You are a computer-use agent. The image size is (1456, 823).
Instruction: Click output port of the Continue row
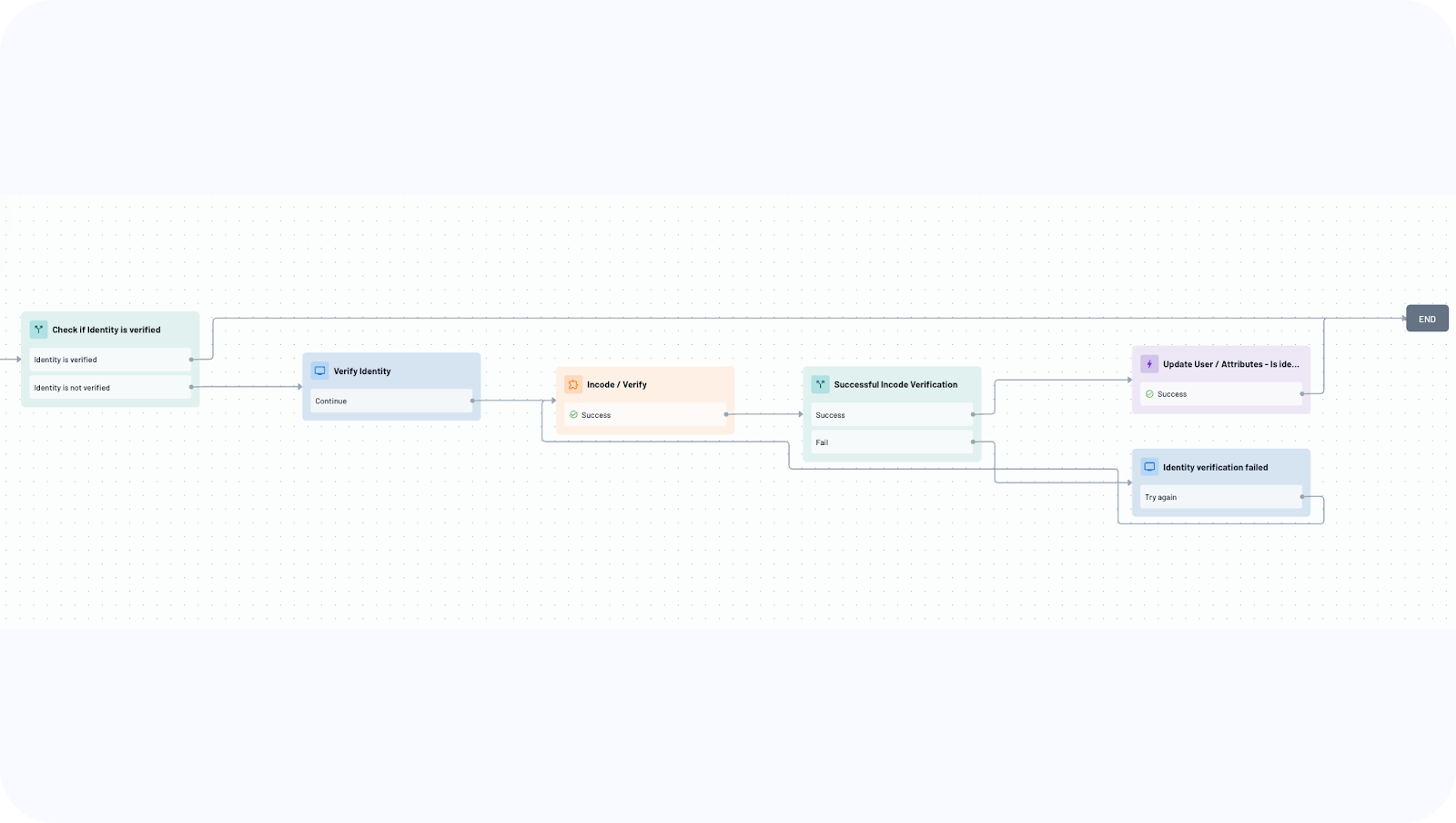(x=472, y=401)
